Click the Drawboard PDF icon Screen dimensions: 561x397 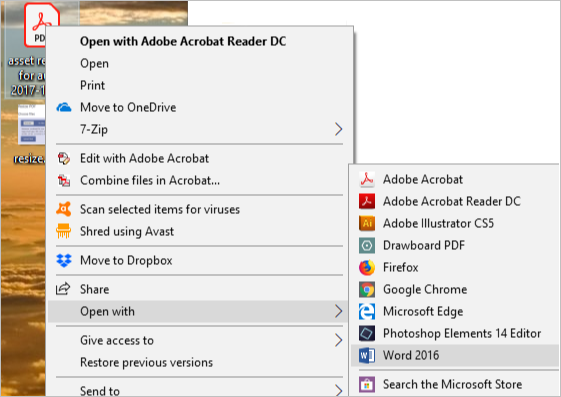click(x=367, y=246)
